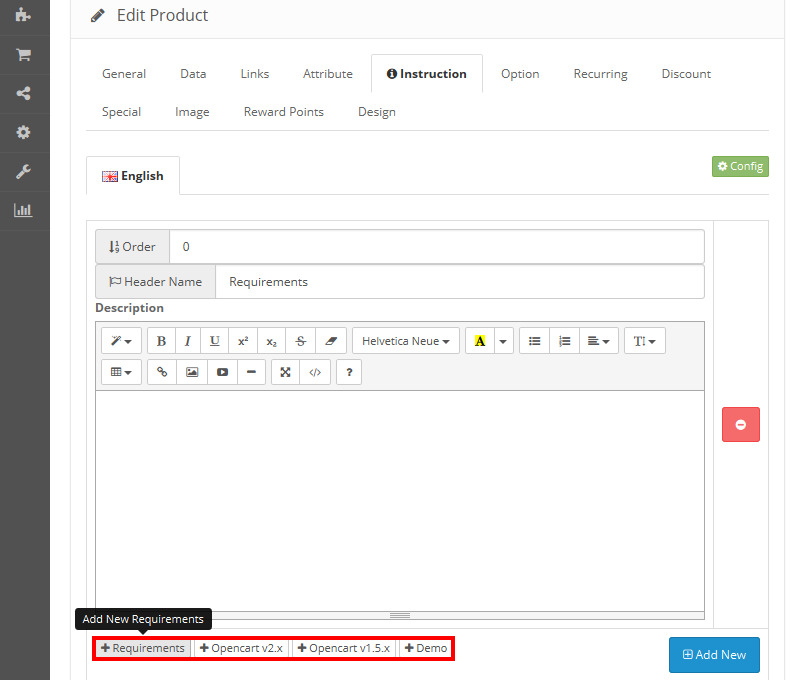
Task: Toggle italic text formatting
Action: coord(187,341)
